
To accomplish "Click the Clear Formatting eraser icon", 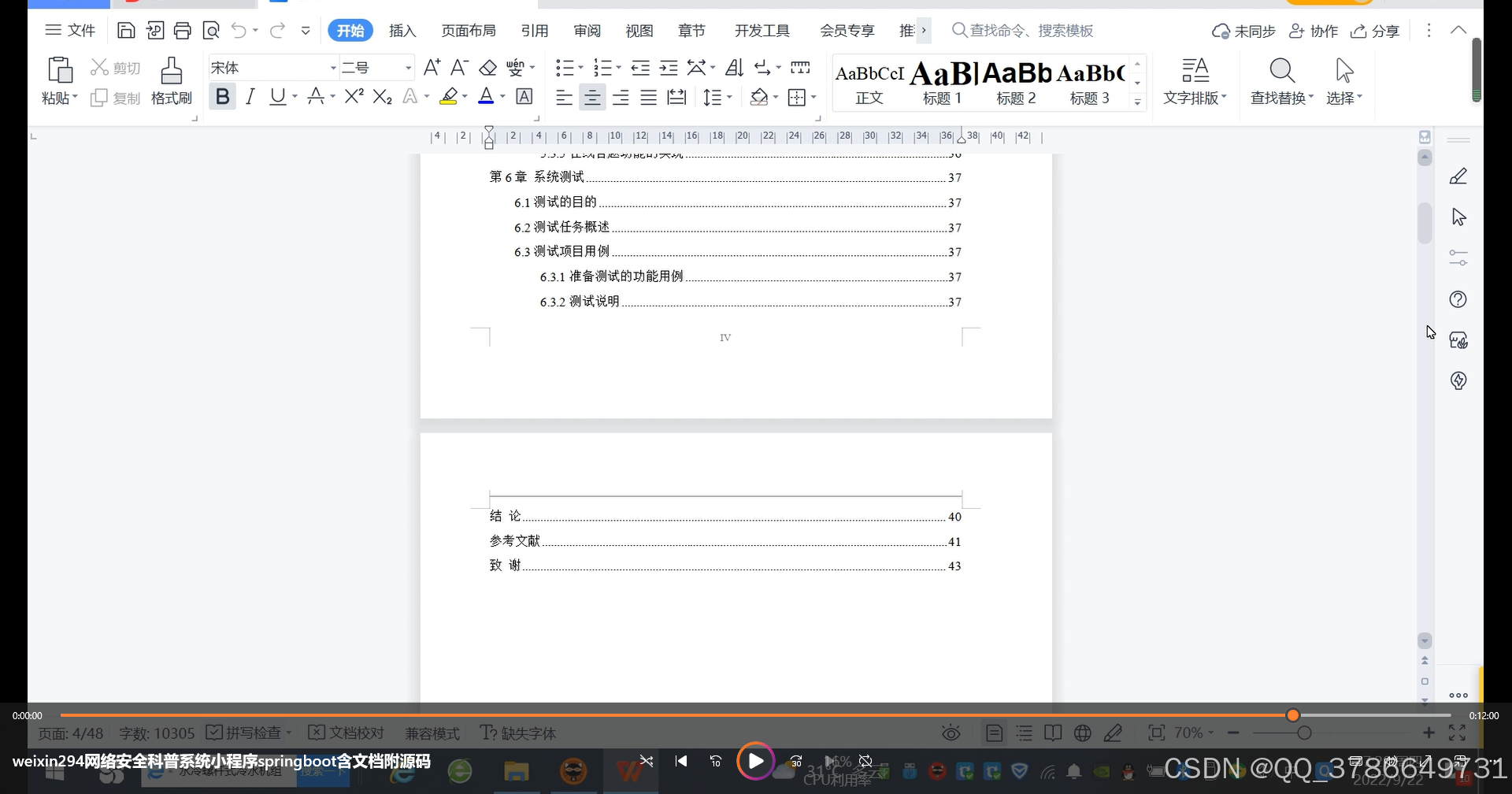I will click(488, 68).
